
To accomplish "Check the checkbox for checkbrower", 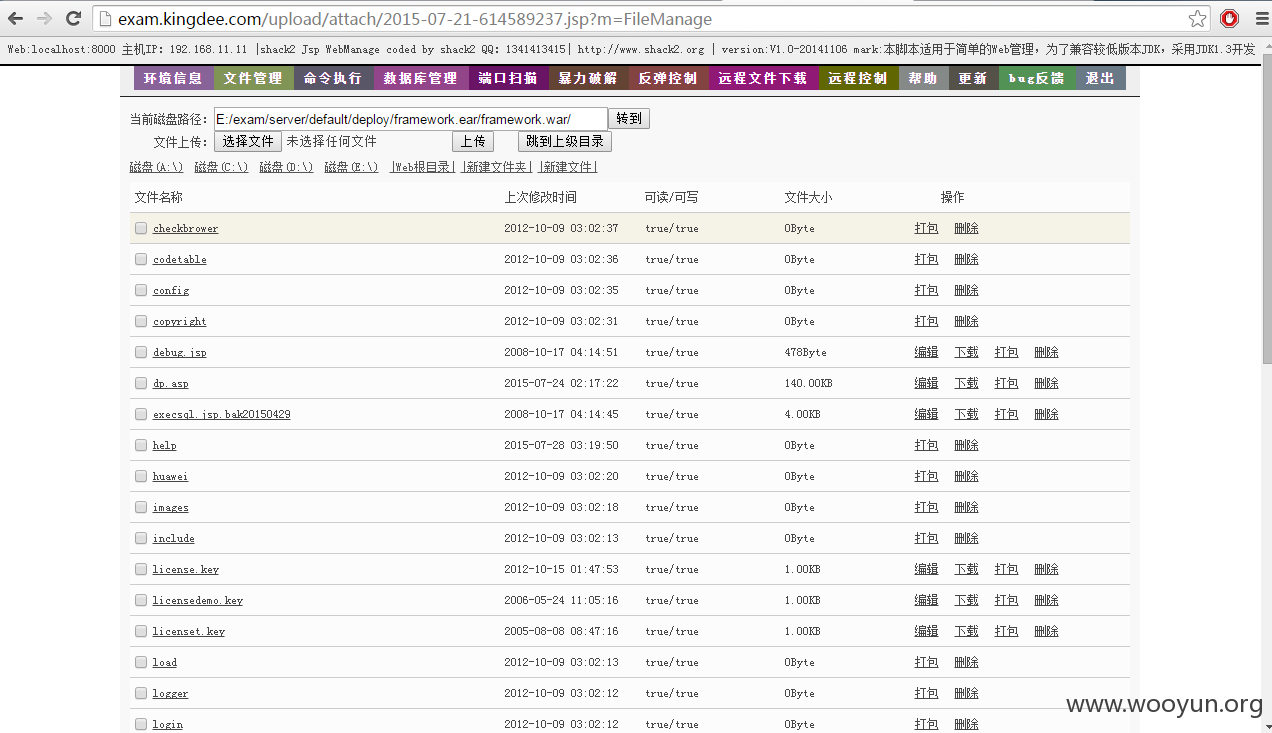I will 141,228.
